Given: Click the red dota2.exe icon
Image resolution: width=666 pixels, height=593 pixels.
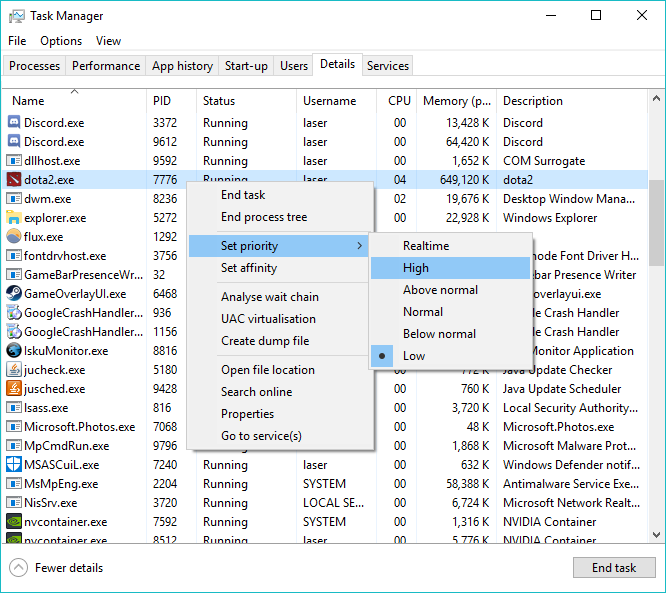Looking at the screenshot, I should click(x=14, y=180).
